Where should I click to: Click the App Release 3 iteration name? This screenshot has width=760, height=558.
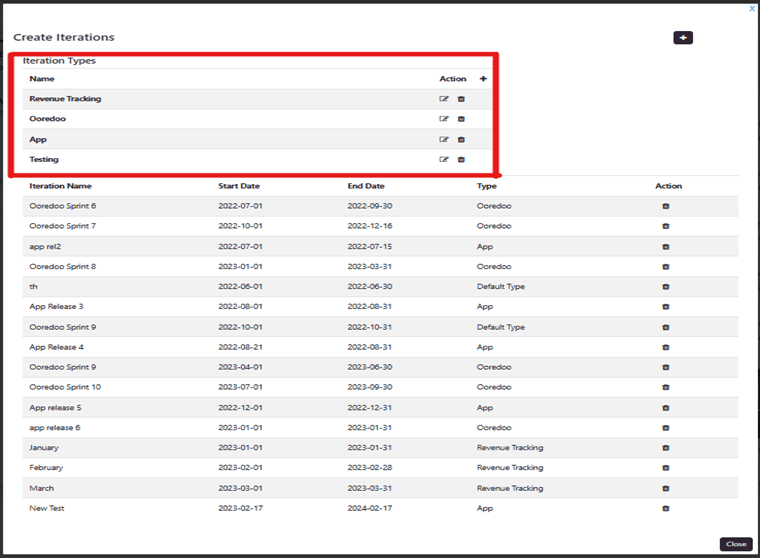tap(56, 306)
